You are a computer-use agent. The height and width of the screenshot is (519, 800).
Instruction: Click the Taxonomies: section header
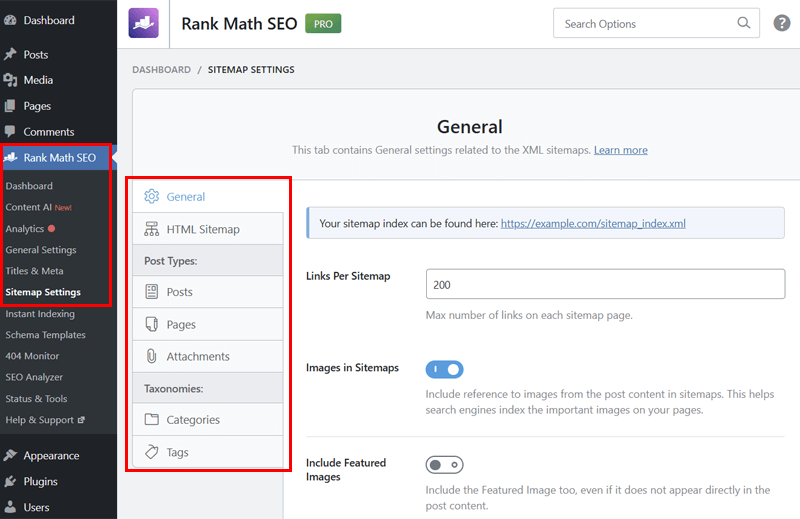coord(208,388)
